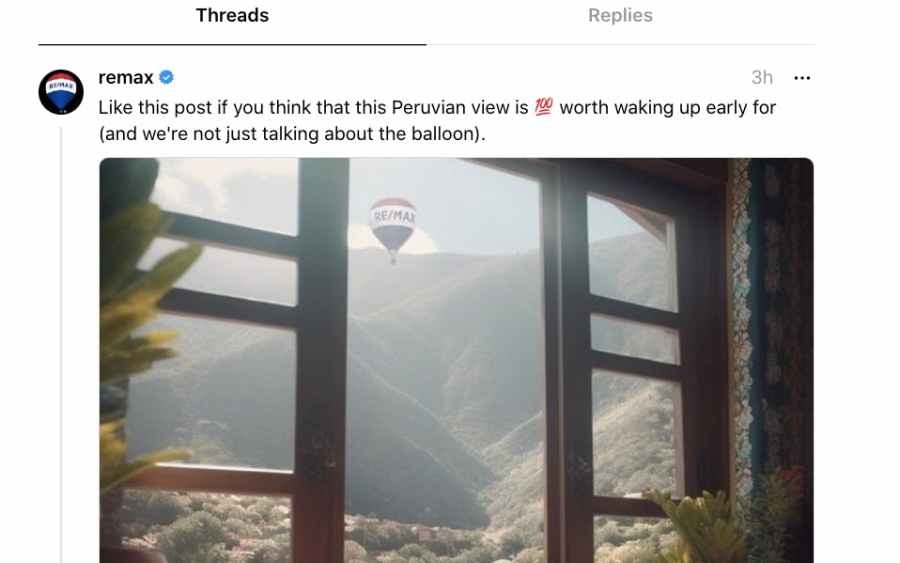Click the caption line starting 'Like this post'
Viewport: 900px width, 563px height.
(437, 107)
